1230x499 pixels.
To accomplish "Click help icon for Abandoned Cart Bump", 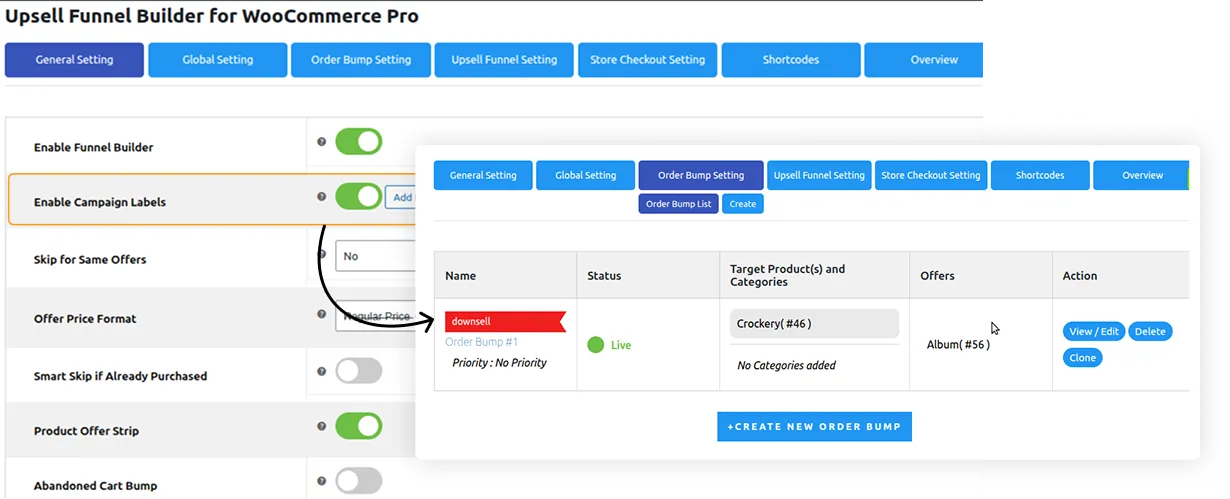I will 322,481.
